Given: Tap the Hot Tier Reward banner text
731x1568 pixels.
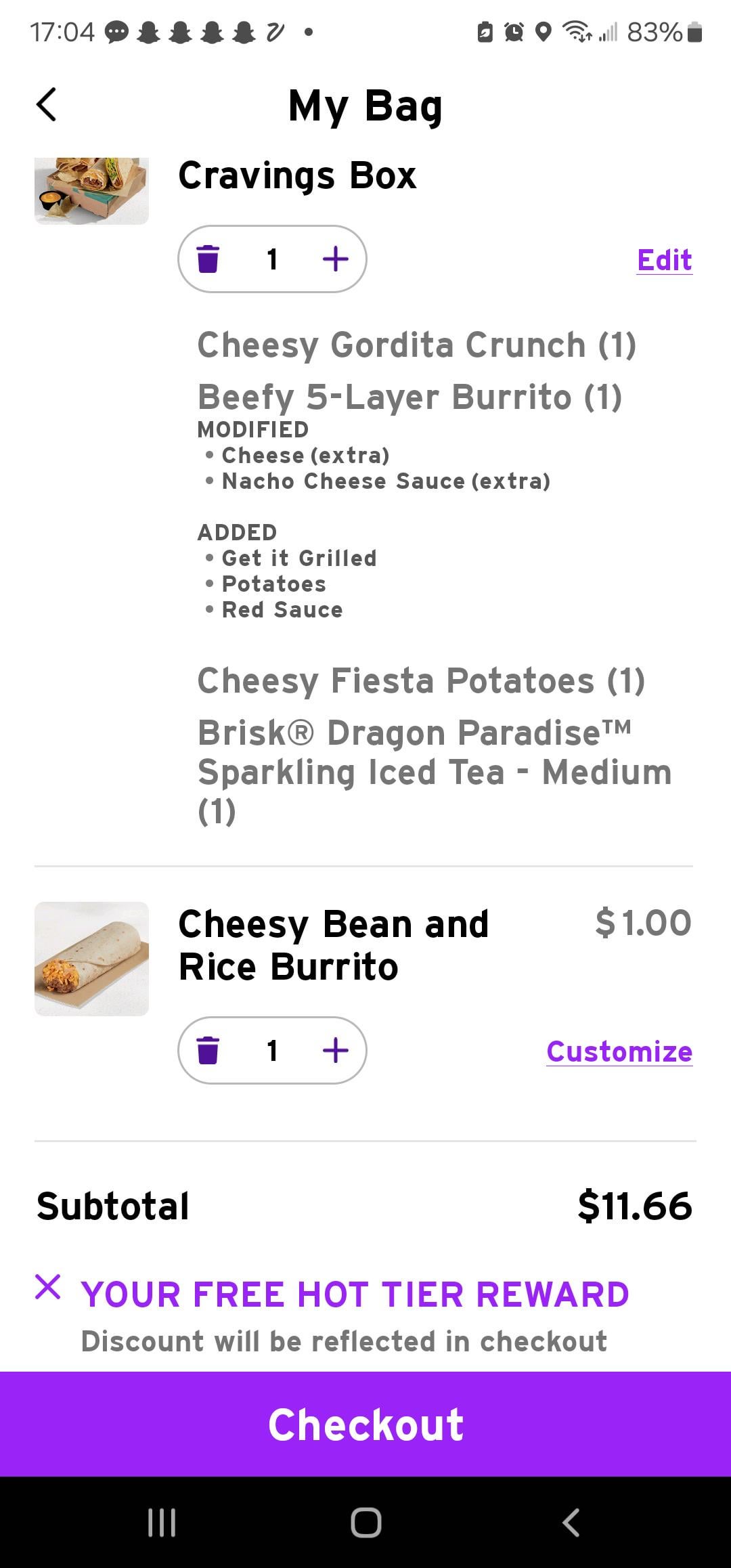Looking at the screenshot, I should point(355,1294).
